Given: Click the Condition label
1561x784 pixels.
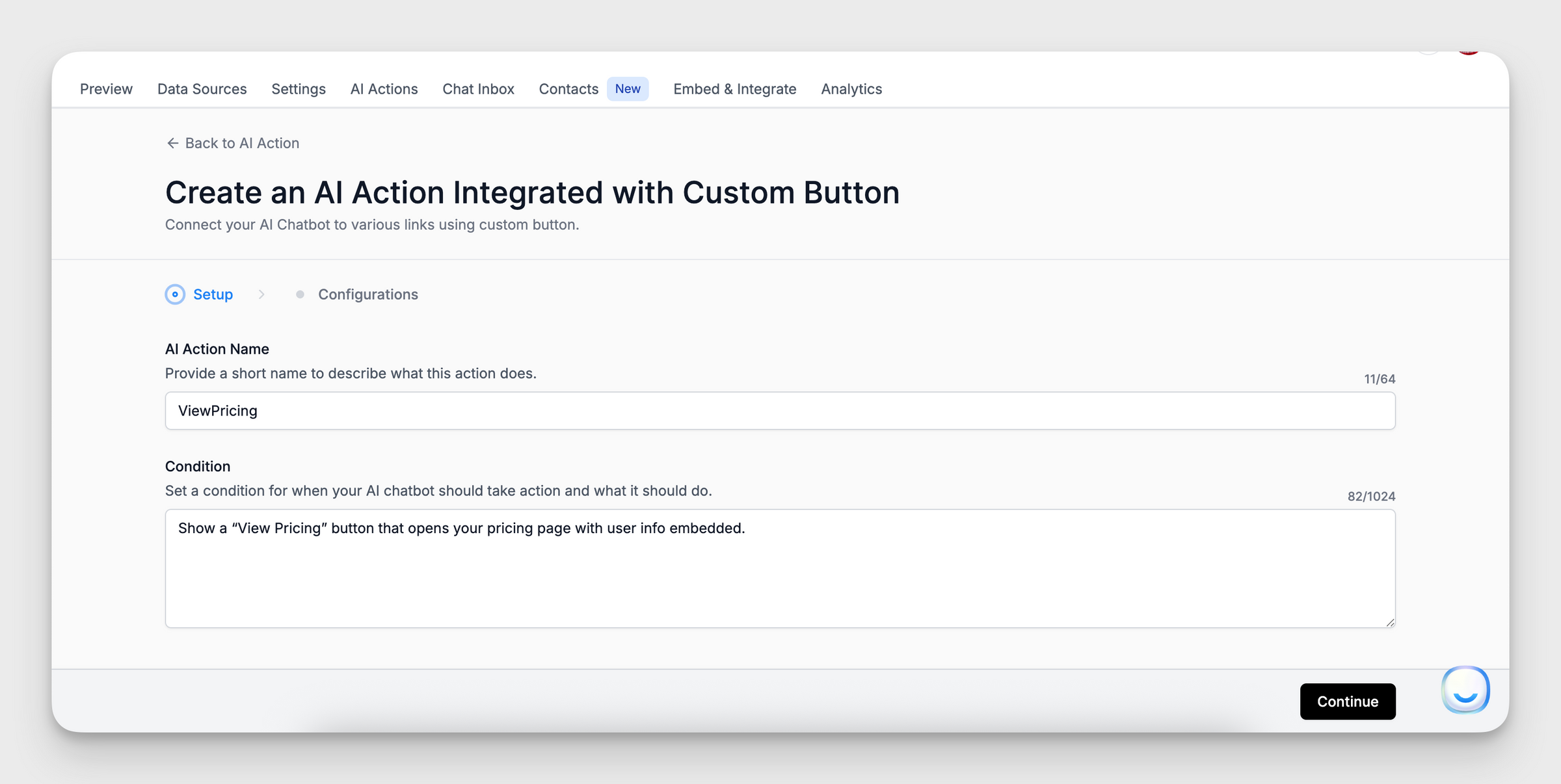Looking at the screenshot, I should tap(198, 467).
